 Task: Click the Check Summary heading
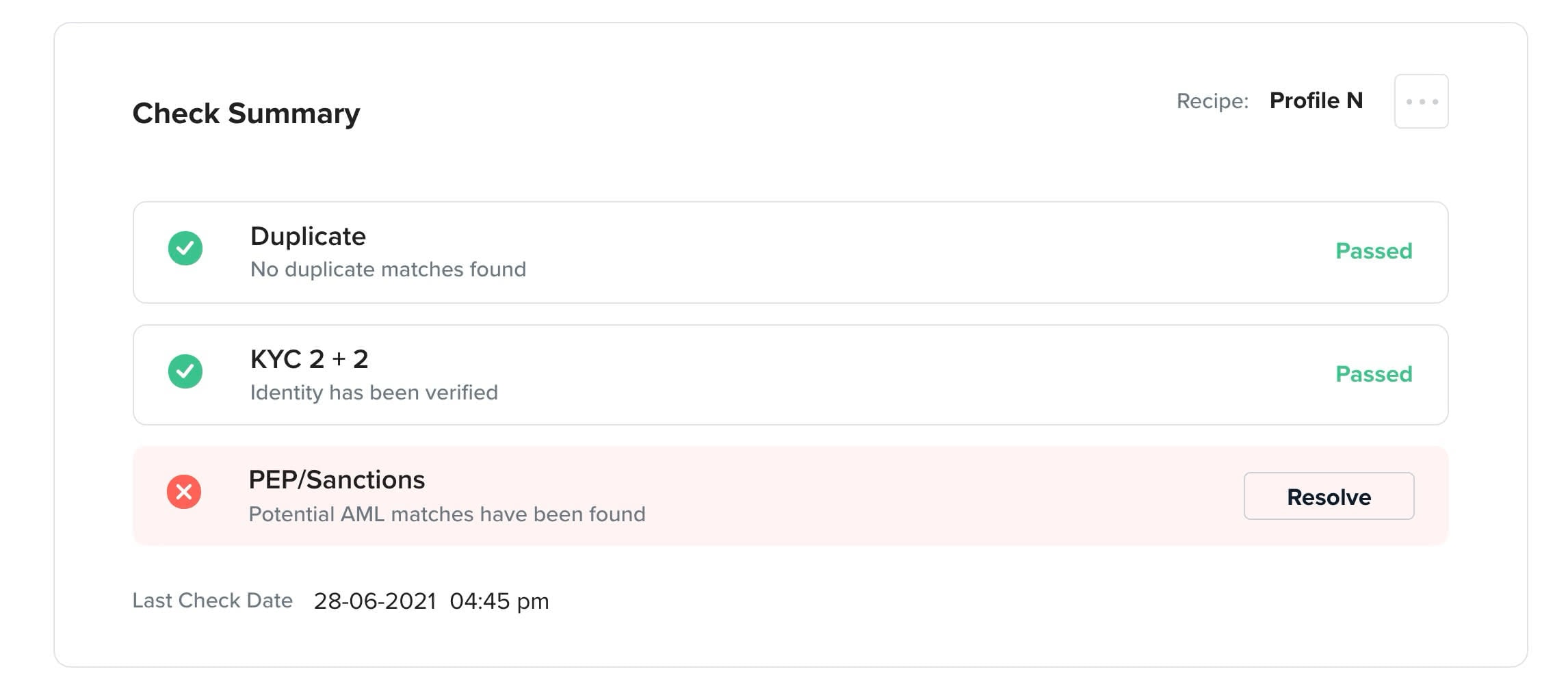[246, 114]
